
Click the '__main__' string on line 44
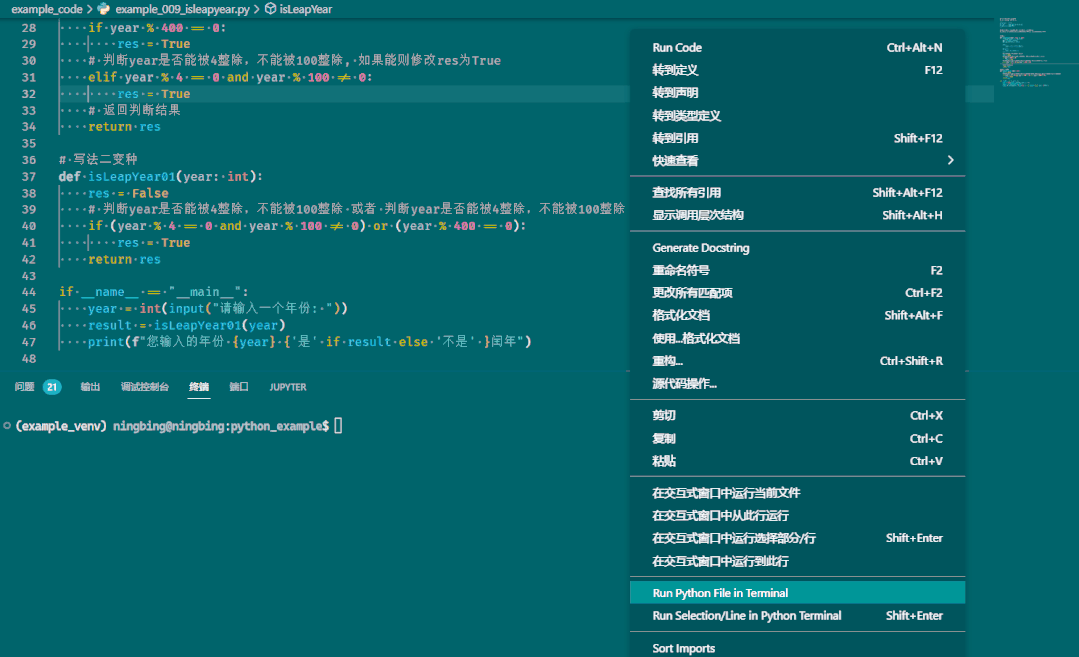(205, 292)
